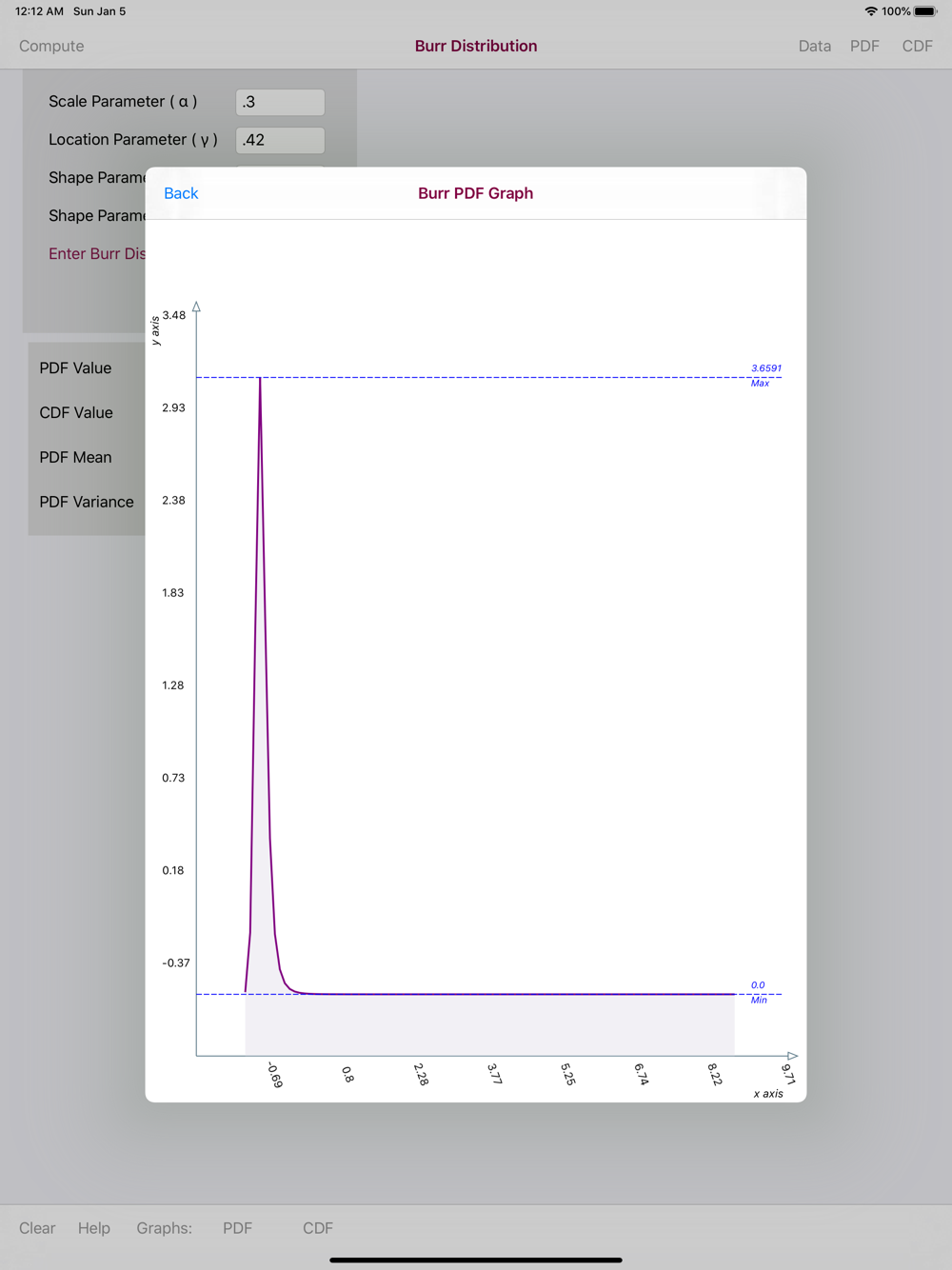Open the Data tab at top right
Viewport: 952px width, 1270px height.
pos(815,46)
